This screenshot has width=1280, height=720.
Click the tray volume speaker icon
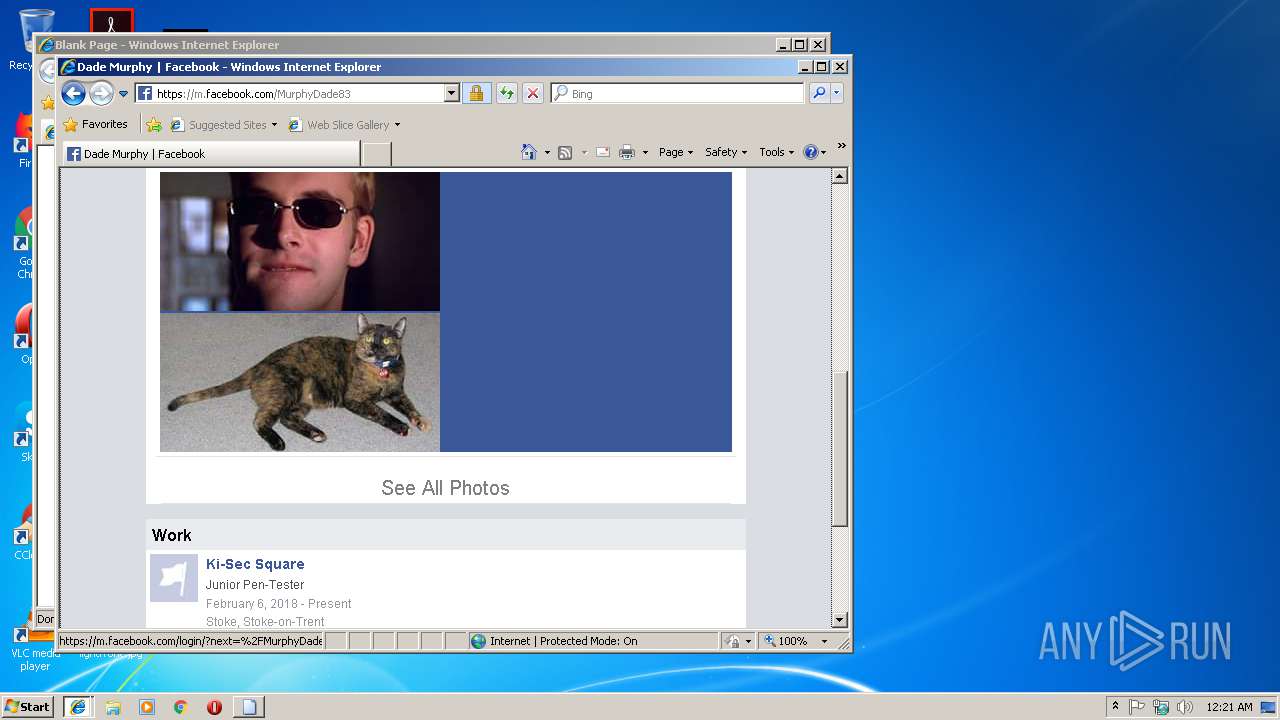[1185, 707]
